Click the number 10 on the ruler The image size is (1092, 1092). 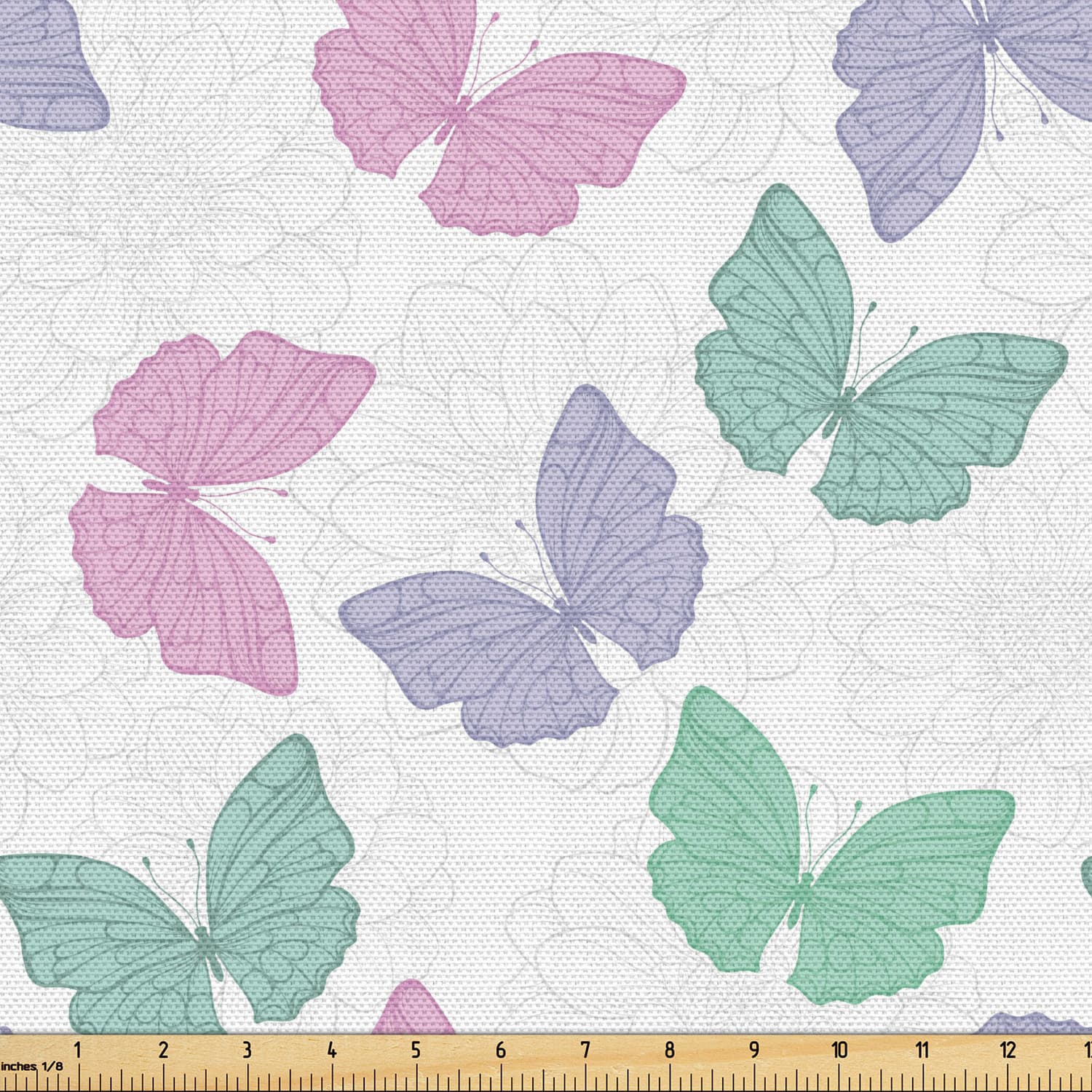(839, 1050)
